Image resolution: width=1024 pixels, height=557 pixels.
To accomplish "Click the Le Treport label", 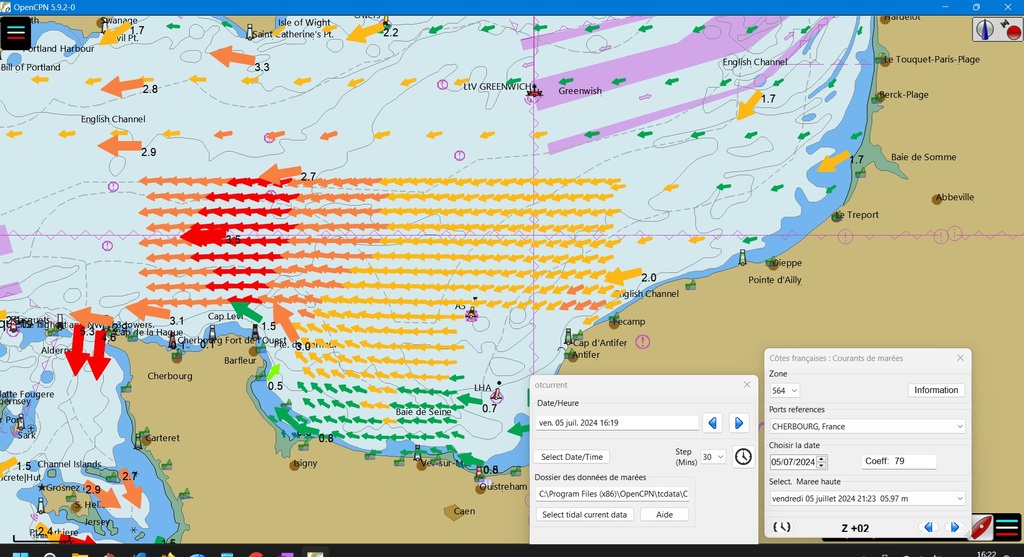I will click(857, 215).
